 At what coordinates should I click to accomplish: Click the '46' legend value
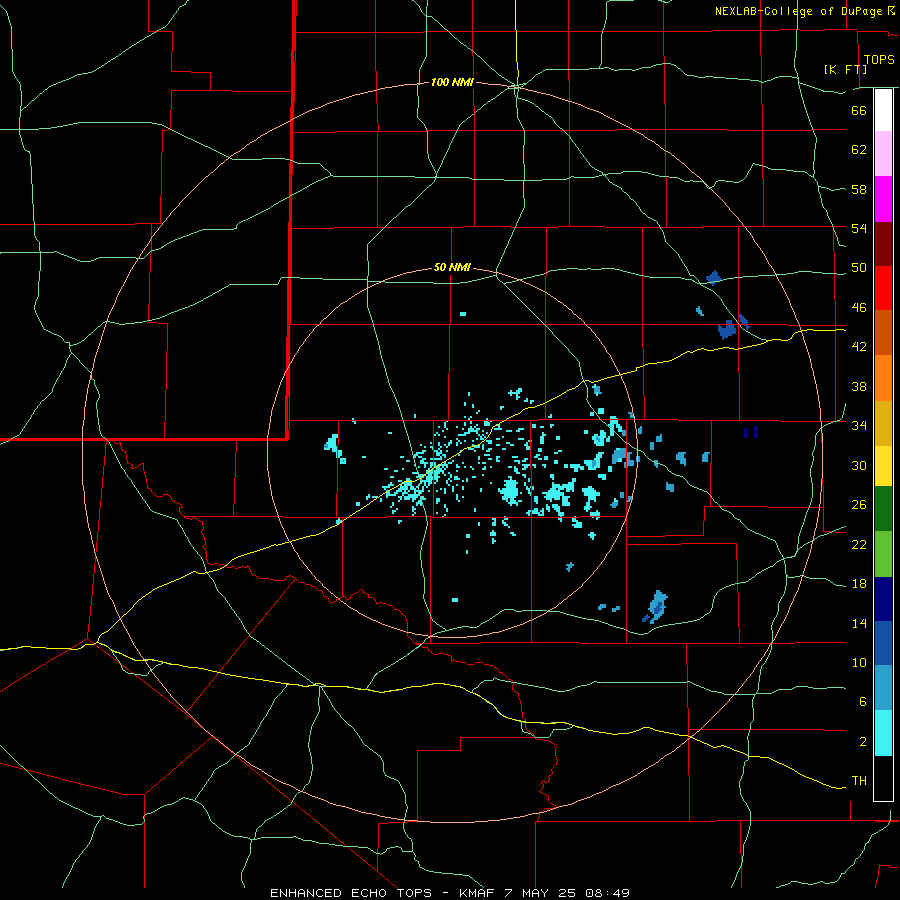coord(859,308)
